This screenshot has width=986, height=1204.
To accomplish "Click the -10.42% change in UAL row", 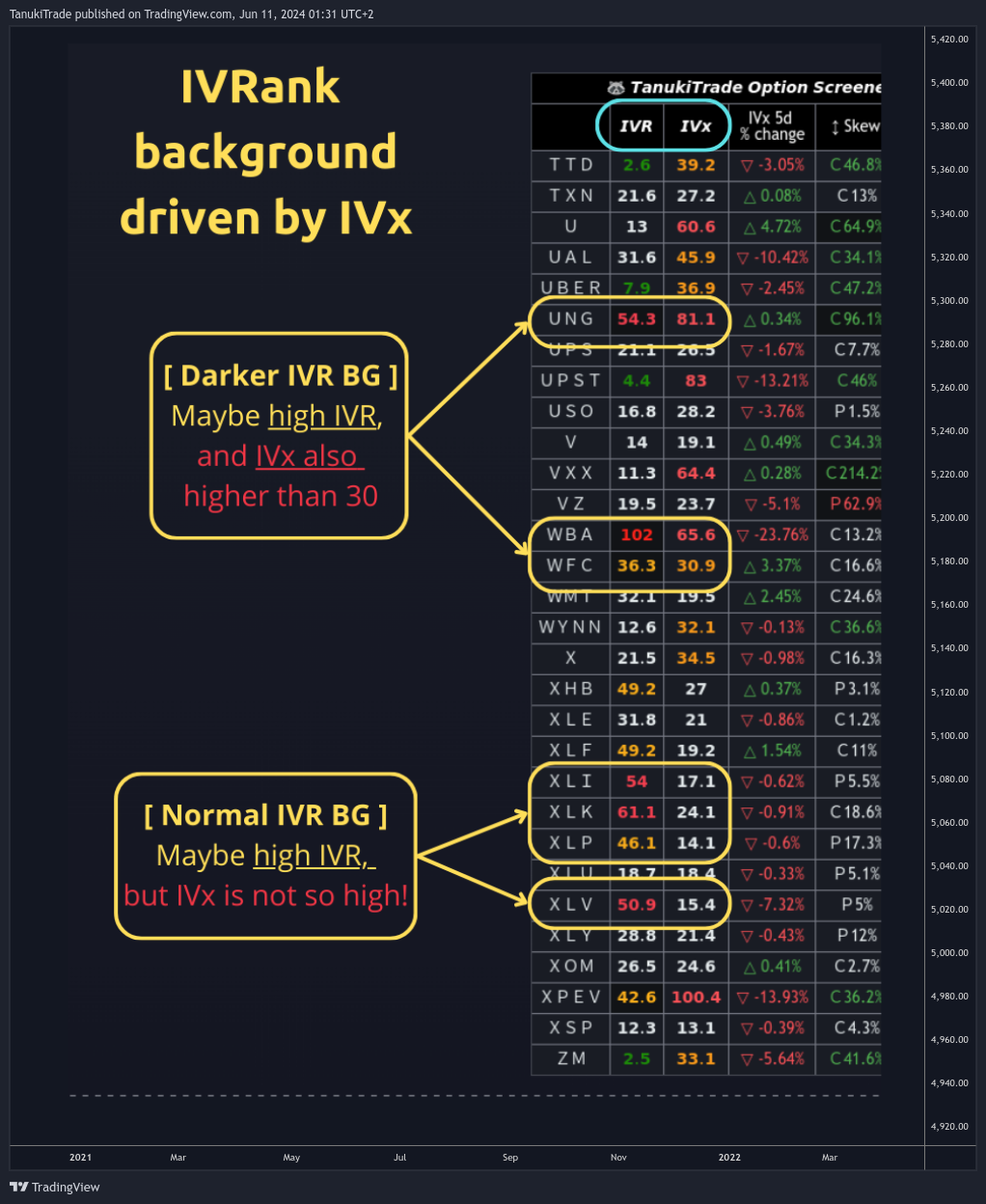I will click(x=781, y=258).
